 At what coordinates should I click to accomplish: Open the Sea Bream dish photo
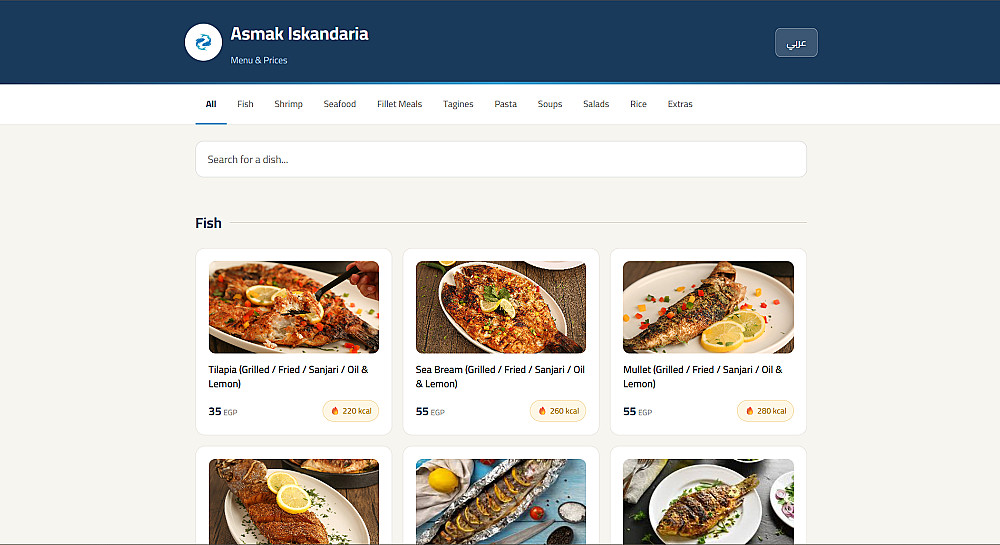tap(501, 307)
